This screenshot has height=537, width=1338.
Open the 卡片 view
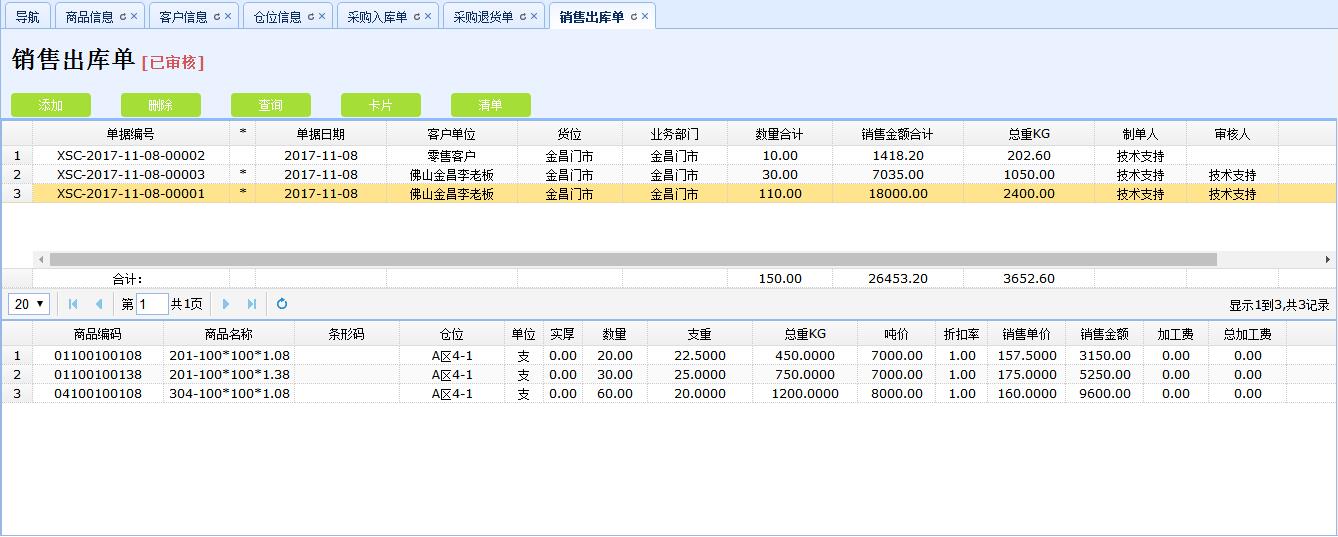pyautogui.click(x=381, y=105)
